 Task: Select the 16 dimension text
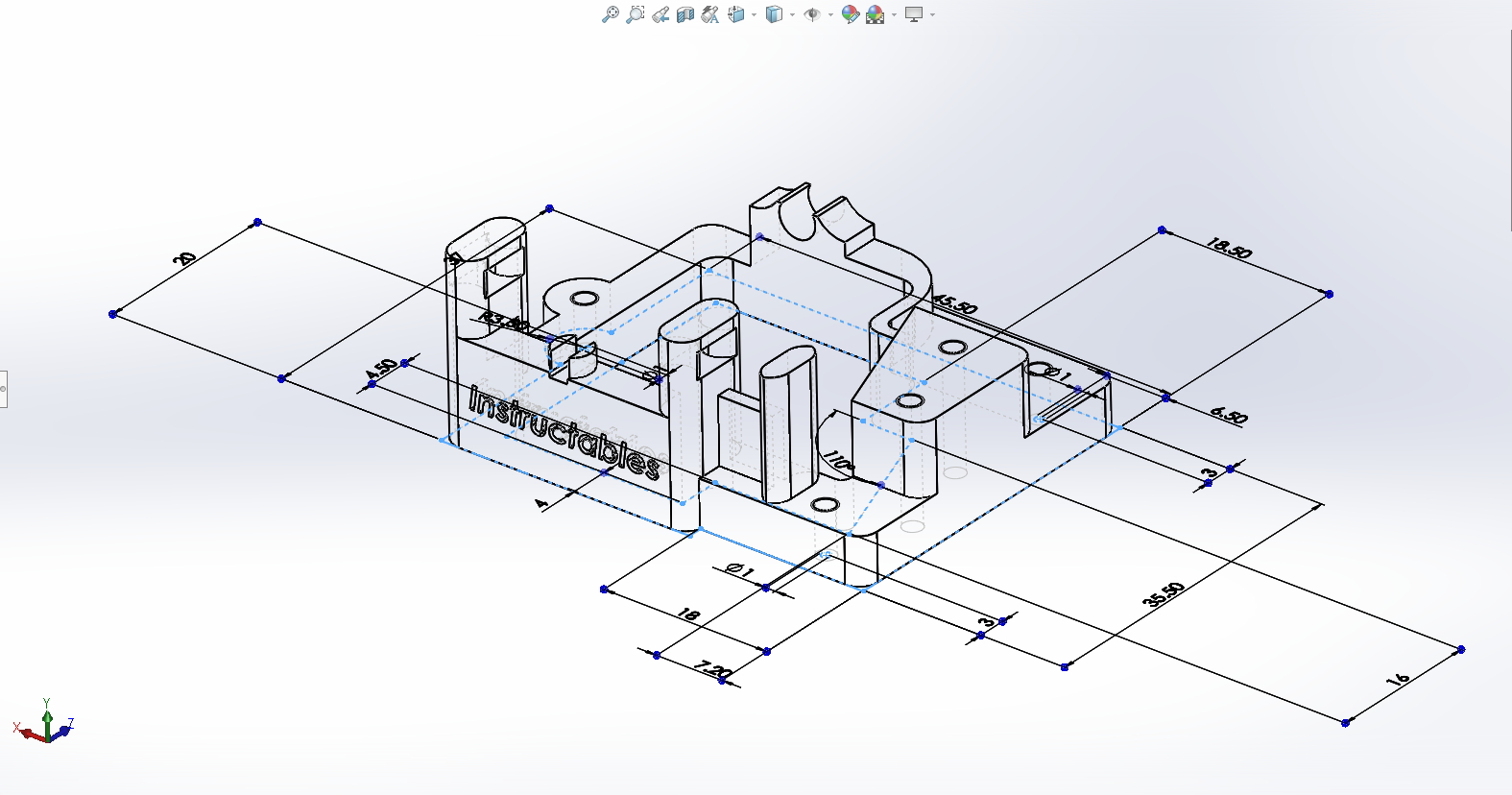1399,679
